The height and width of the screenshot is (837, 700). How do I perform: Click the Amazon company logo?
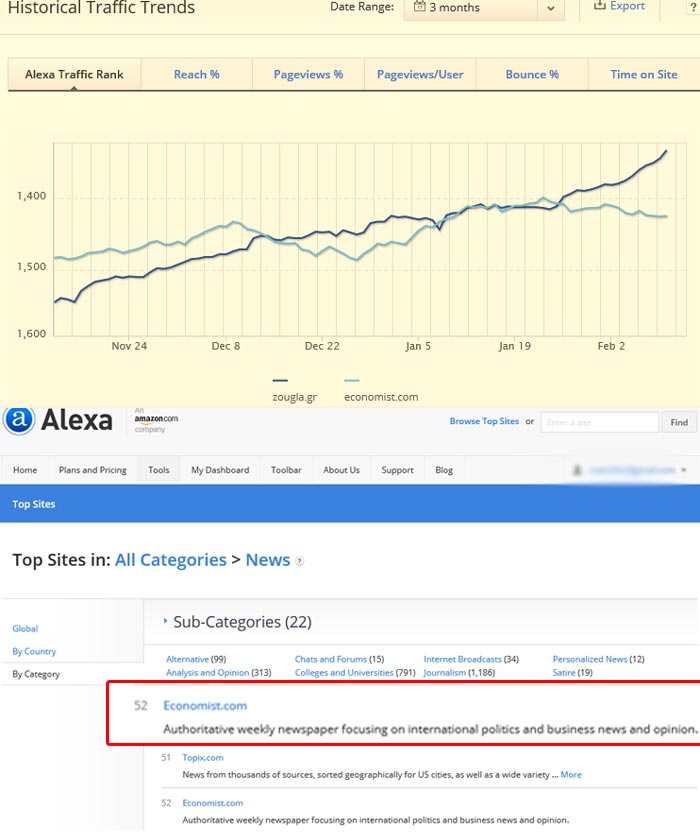pos(156,419)
